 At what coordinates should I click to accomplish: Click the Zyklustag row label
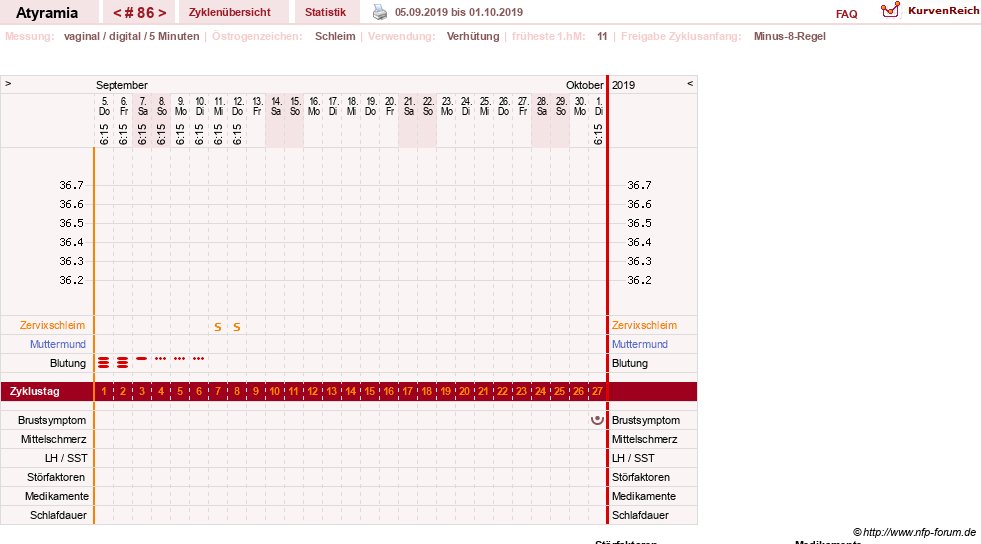click(x=34, y=391)
